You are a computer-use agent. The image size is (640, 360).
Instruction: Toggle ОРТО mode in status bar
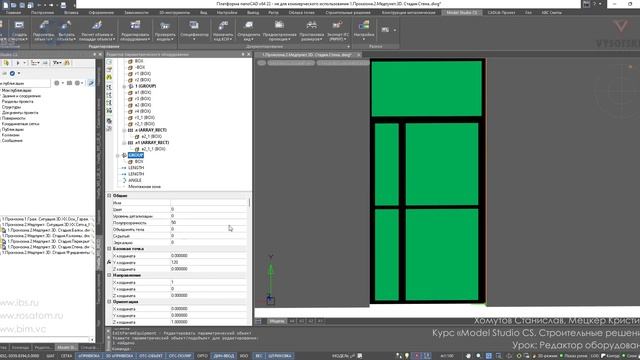(x=202, y=356)
